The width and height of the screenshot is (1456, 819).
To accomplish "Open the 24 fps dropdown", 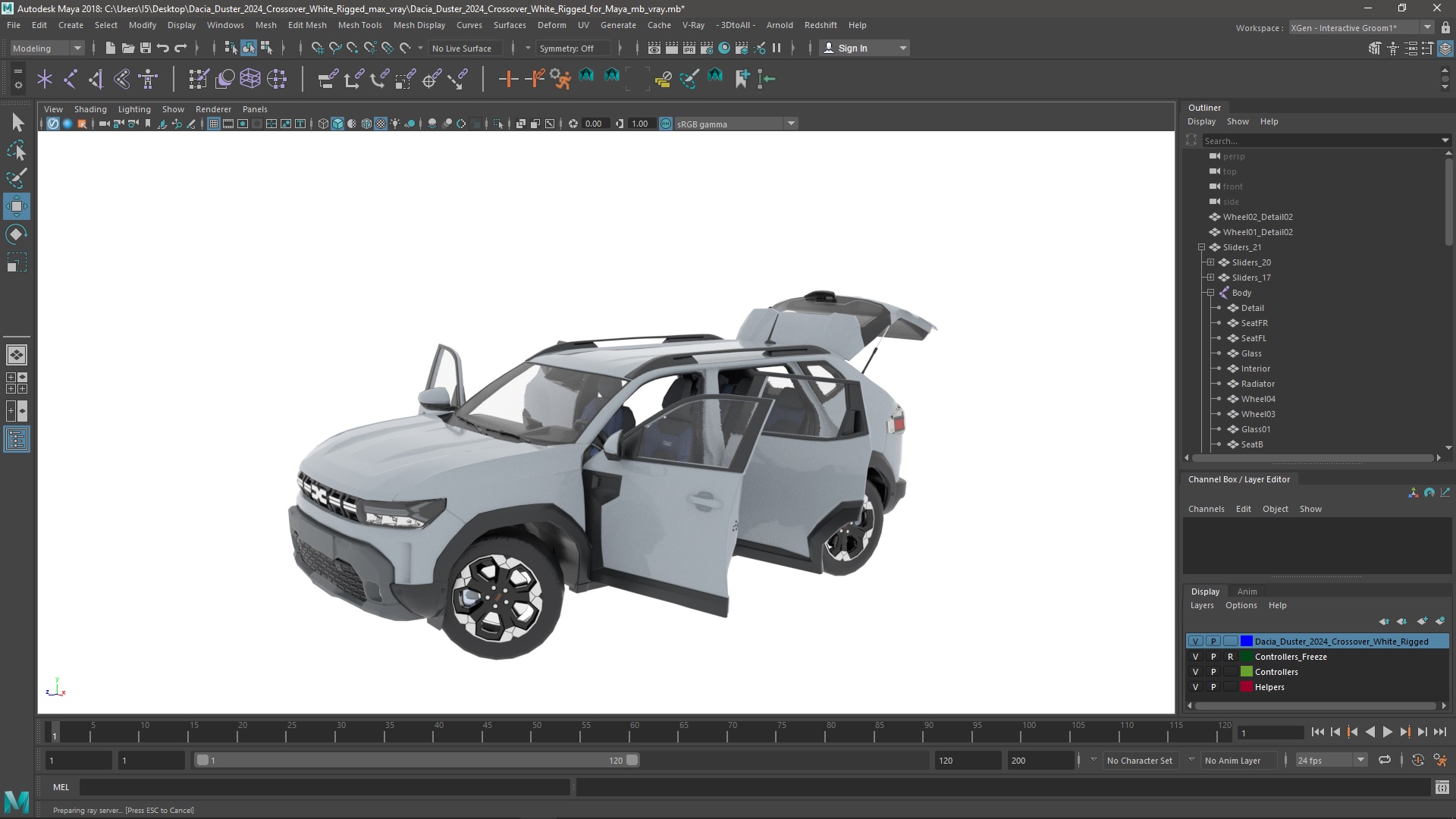I will point(1331,760).
